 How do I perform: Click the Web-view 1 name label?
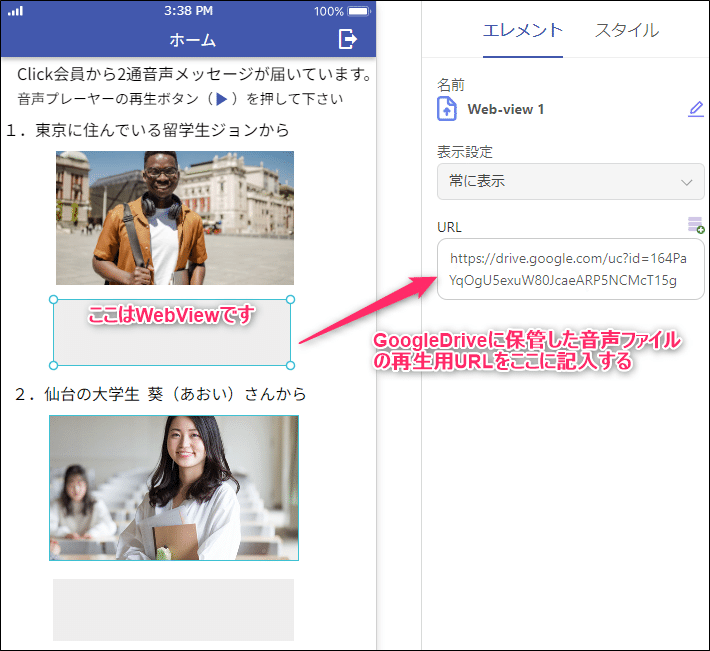point(506,109)
